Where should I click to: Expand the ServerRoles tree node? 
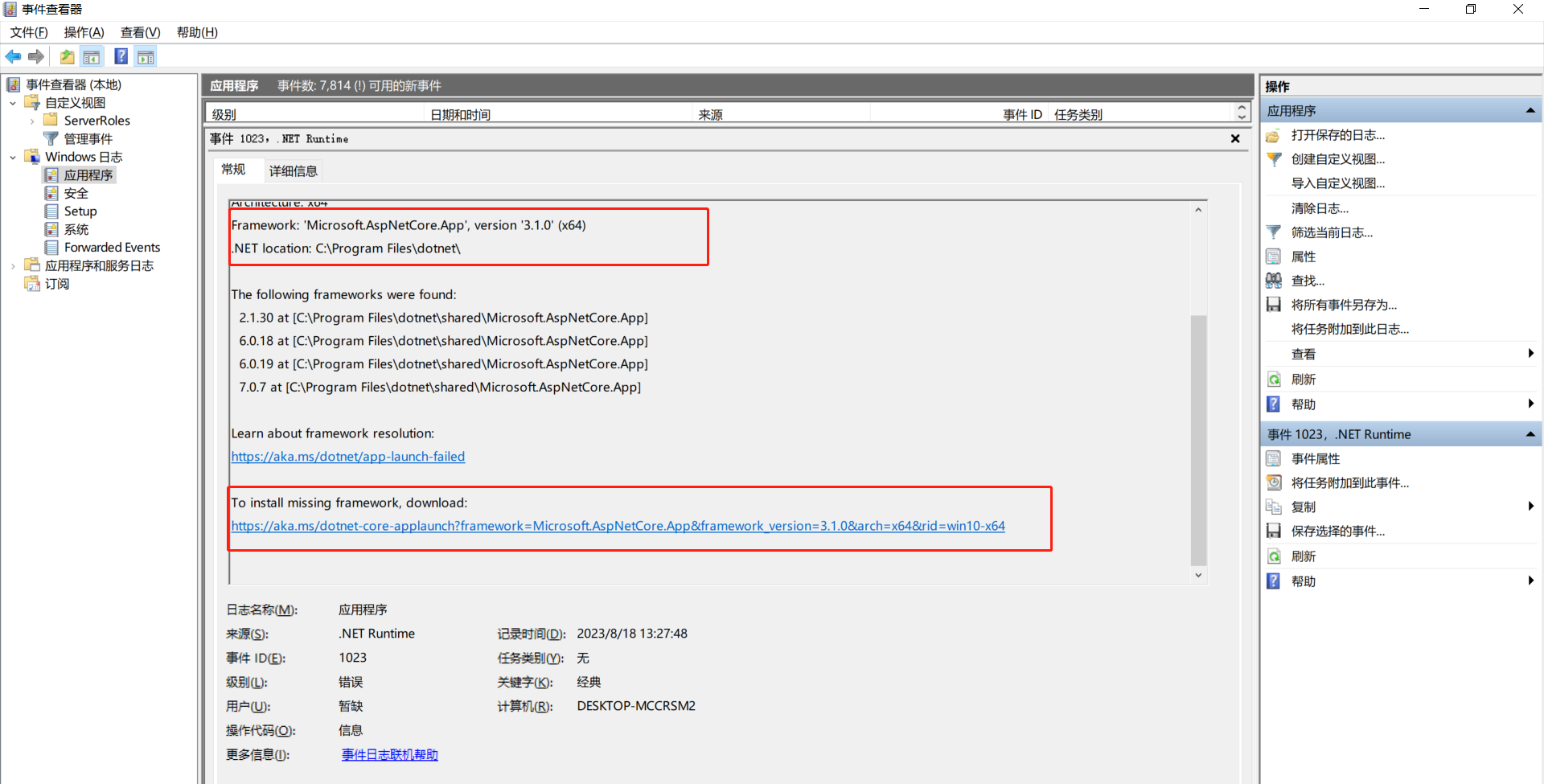[32, 121]
